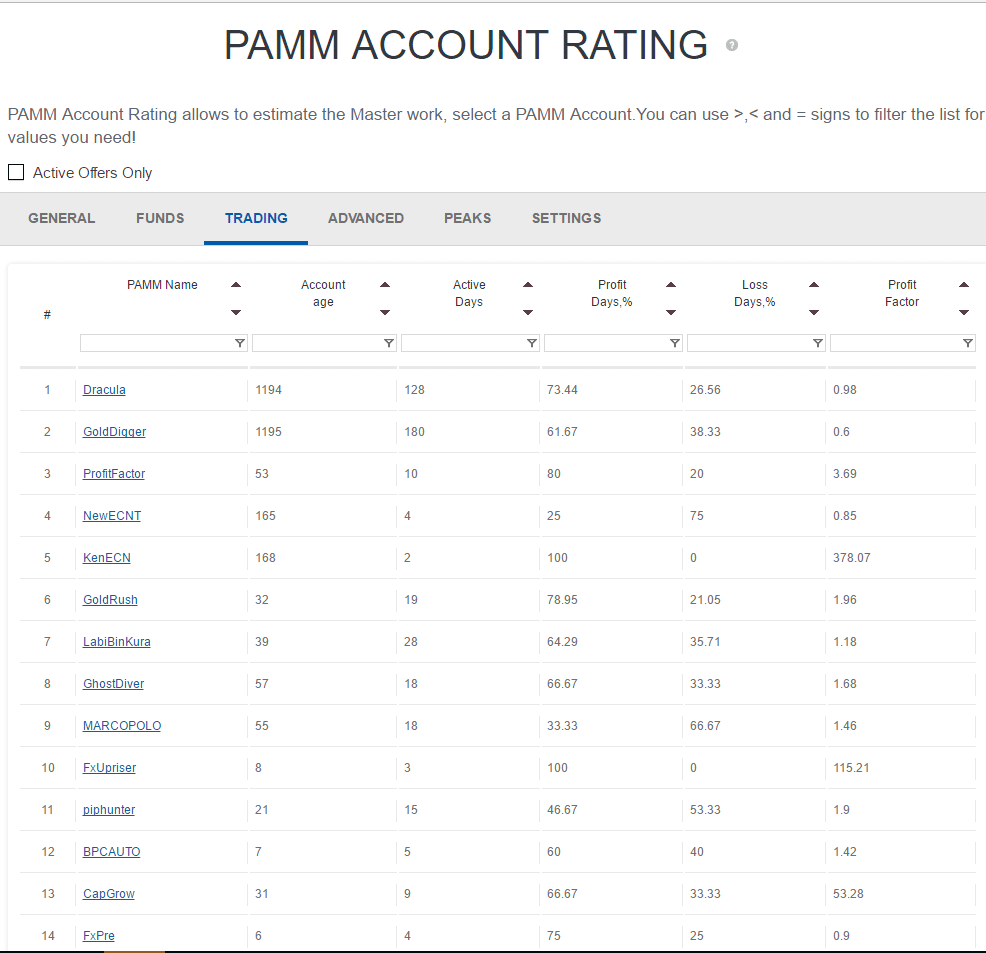Open filter funnel for Loss Days,% column
986x953 pixels.
click(x=818, y=343)
